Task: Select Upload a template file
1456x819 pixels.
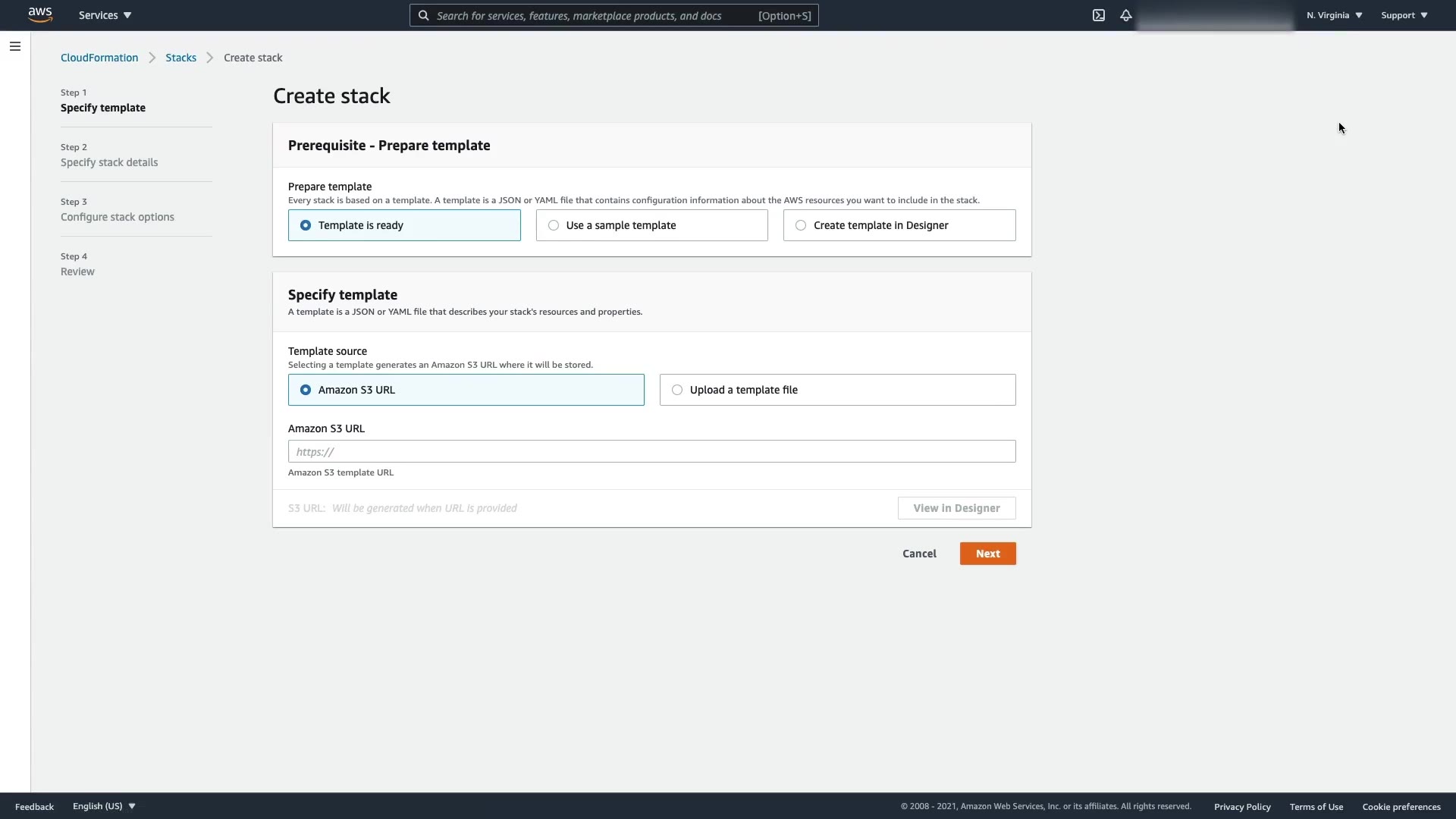Action: 677,390
